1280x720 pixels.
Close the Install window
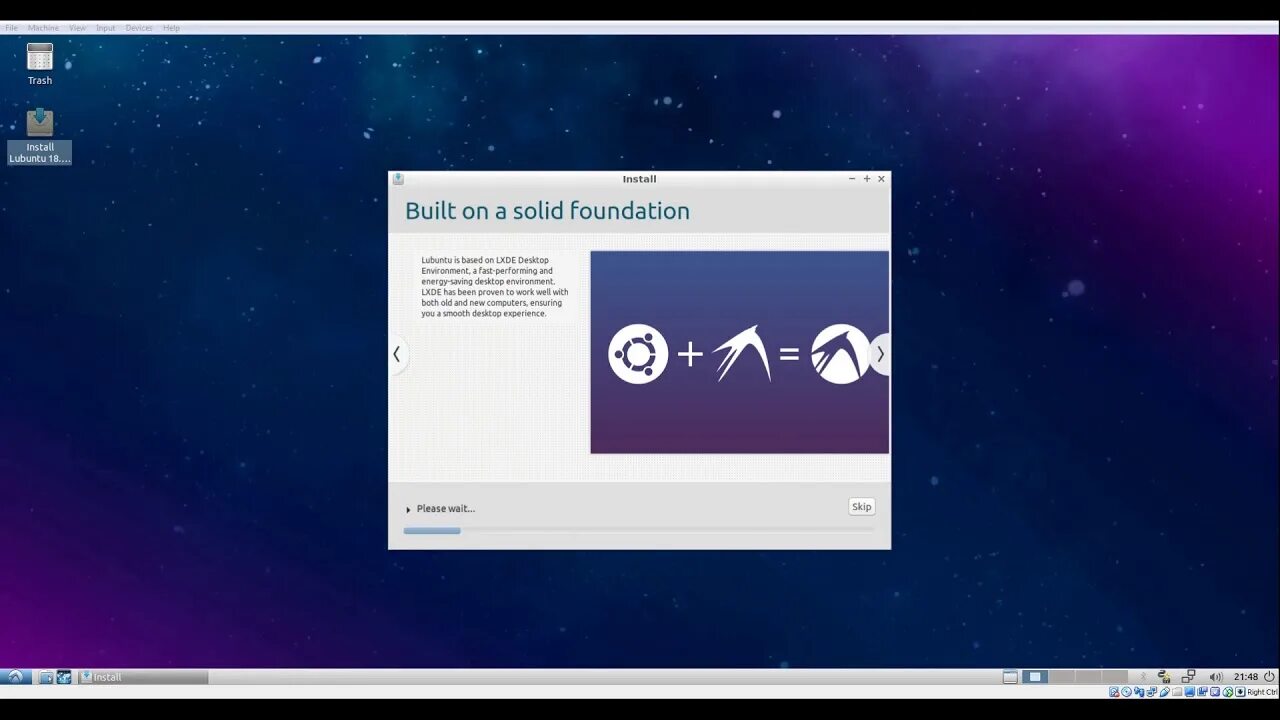pos(881,179)
